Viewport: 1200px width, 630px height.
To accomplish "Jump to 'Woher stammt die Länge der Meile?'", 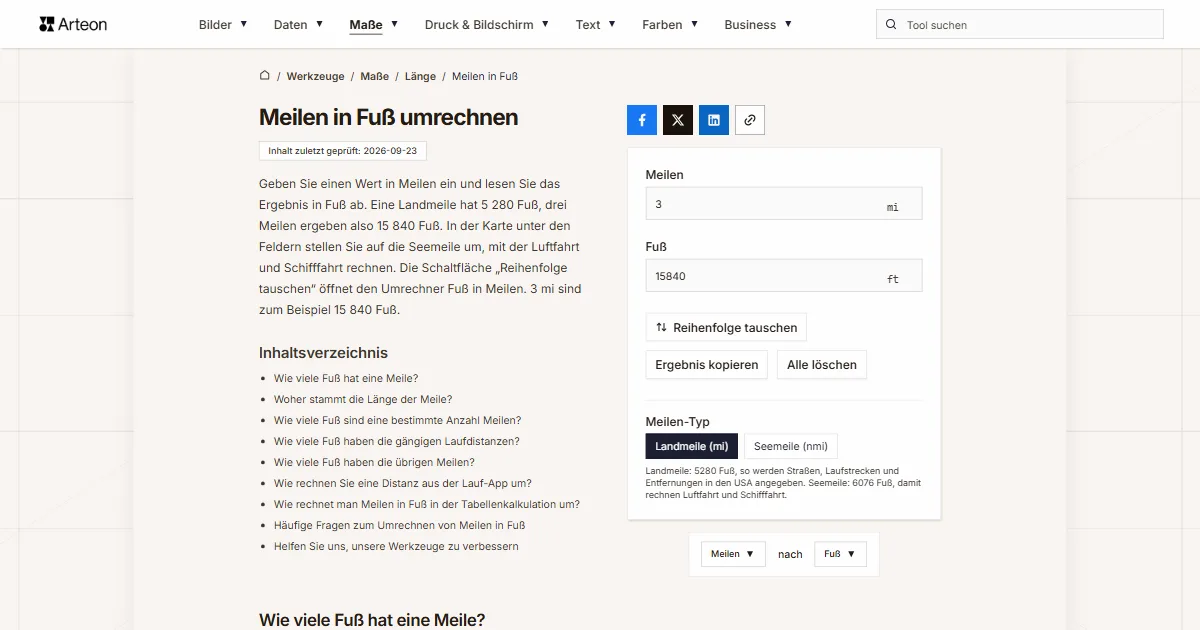I will (x=363, y=399).
